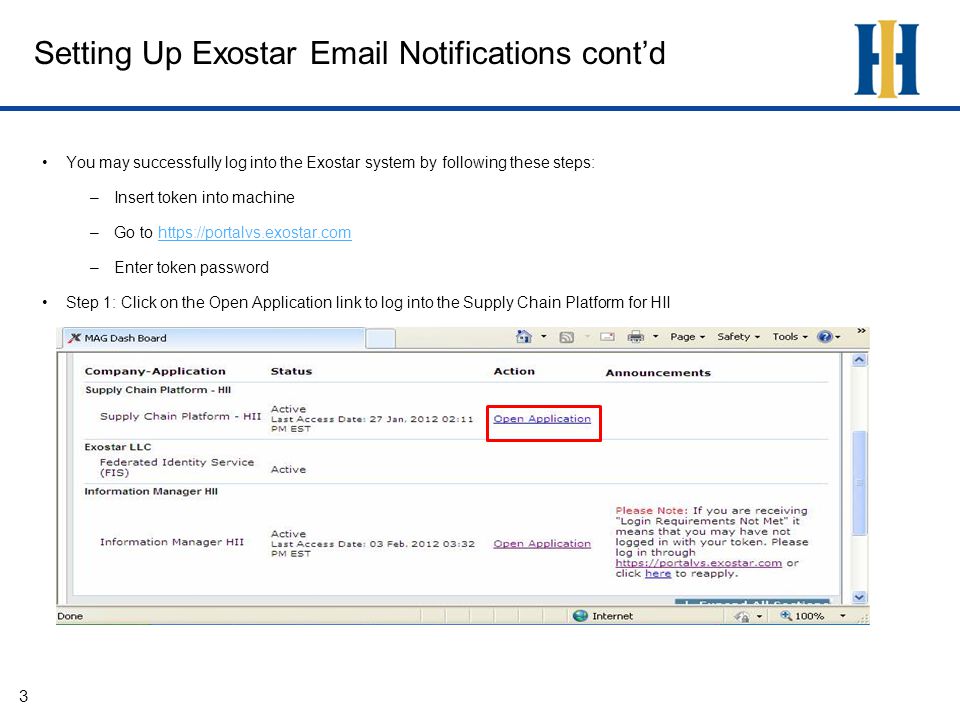Image resolution: width=960 pixels, height=720 pixels.
Task: Open the Print dropdown arrow
Action: point(656,337)
